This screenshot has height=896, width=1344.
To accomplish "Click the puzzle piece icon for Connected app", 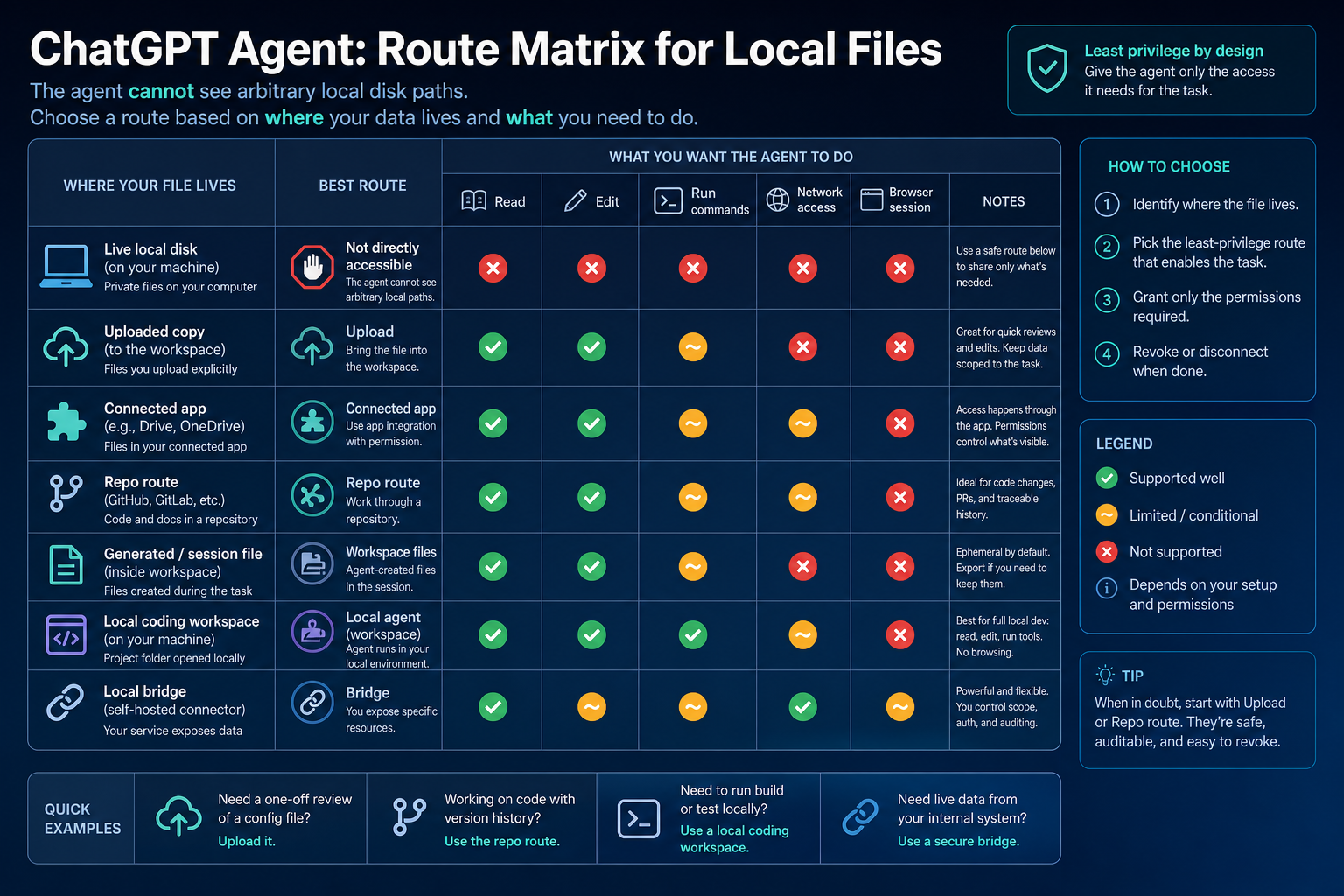I will [x=66, y=423].
